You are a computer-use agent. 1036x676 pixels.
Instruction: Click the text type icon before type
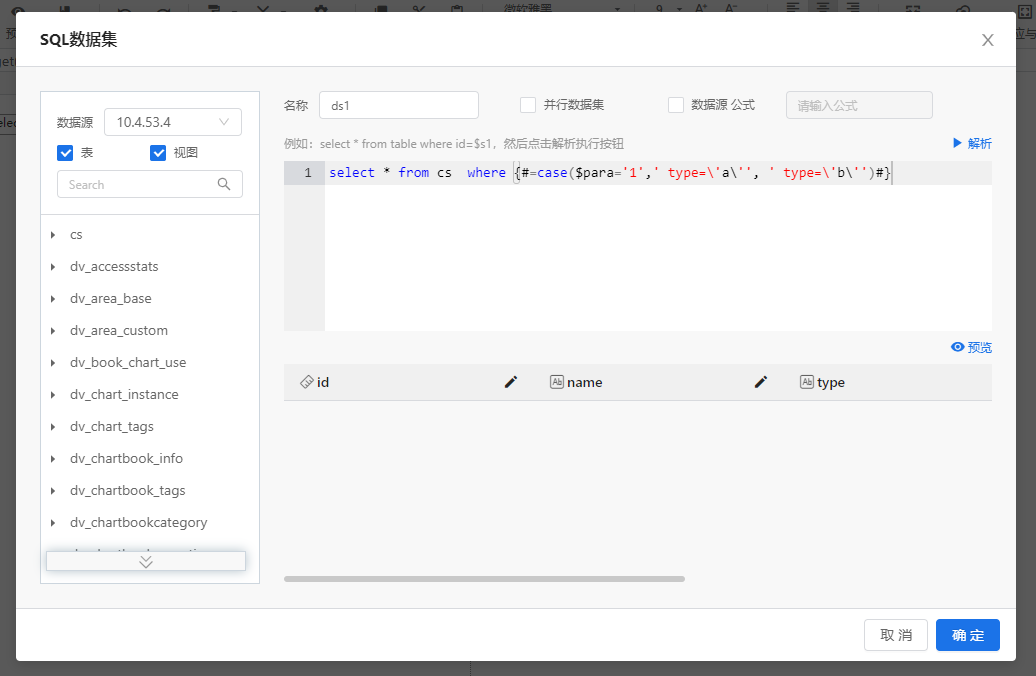tap(807, 382)
